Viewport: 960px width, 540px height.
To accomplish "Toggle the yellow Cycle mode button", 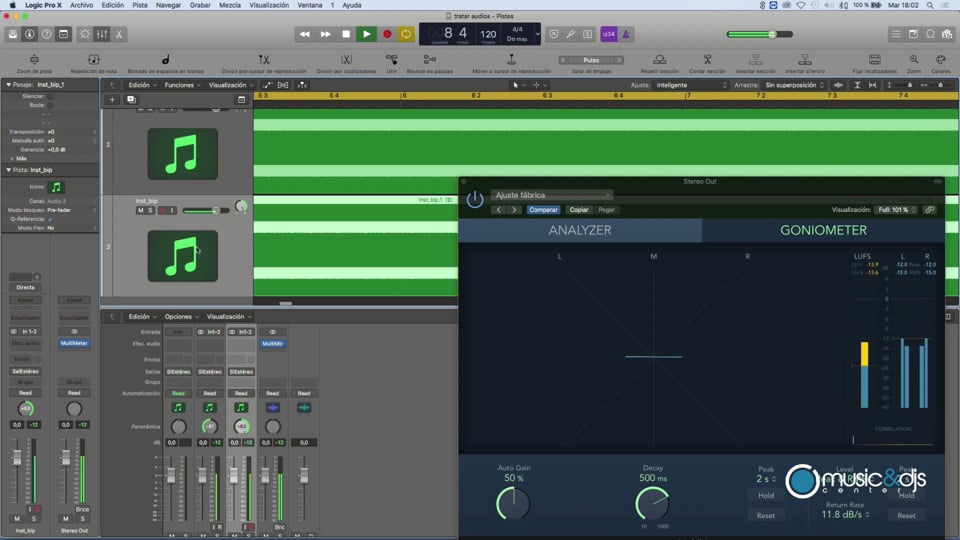I will click(x=406, y=34).
